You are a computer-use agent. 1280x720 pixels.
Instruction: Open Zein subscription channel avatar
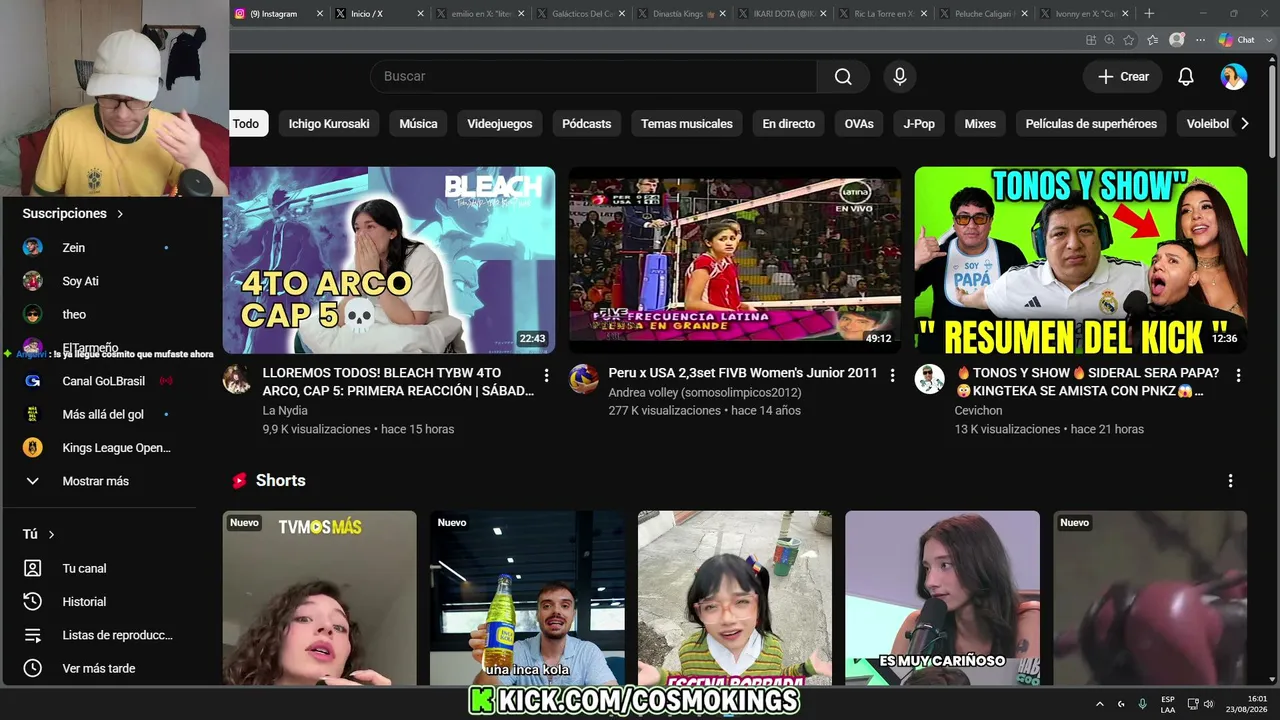tap(33, 247)
